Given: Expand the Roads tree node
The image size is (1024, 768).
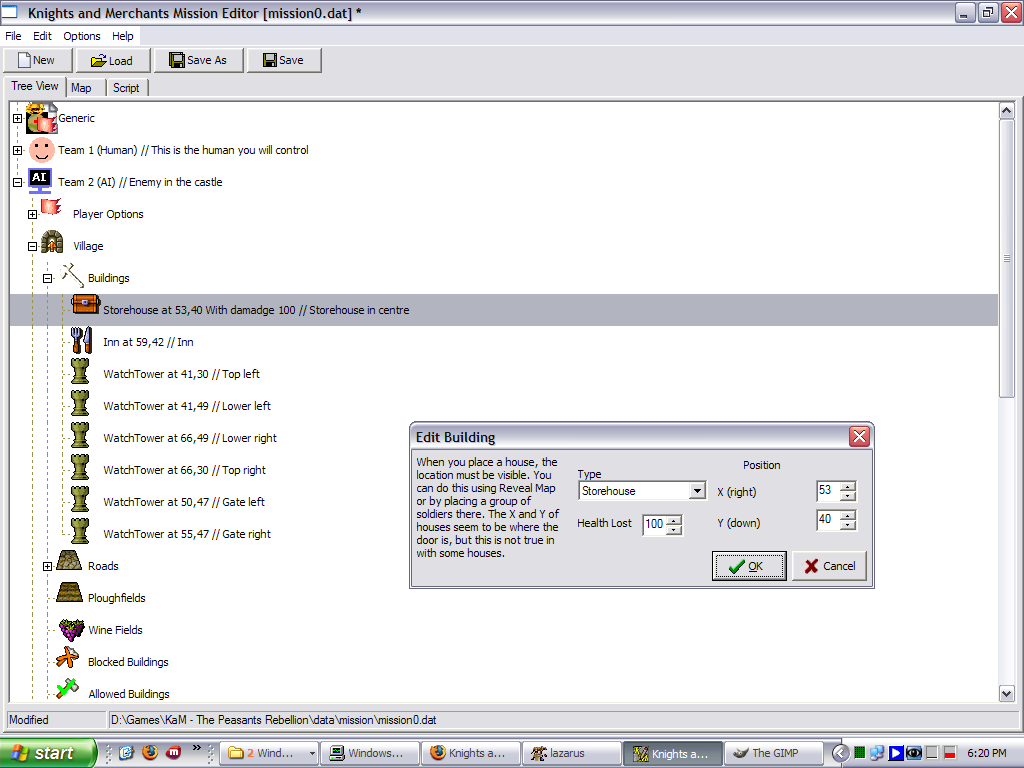Looking at the screenshot, I should (47, 566).
